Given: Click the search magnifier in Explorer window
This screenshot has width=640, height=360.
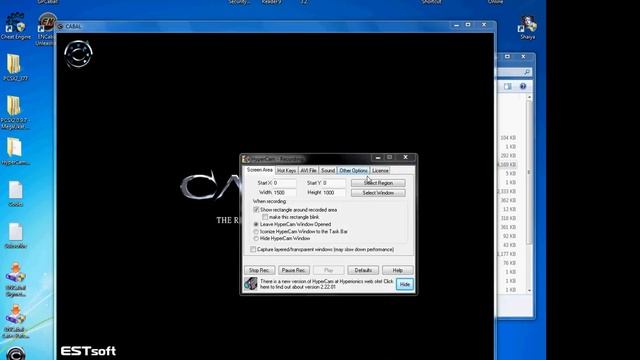Looking at the screenshot, I should point(527,72).
